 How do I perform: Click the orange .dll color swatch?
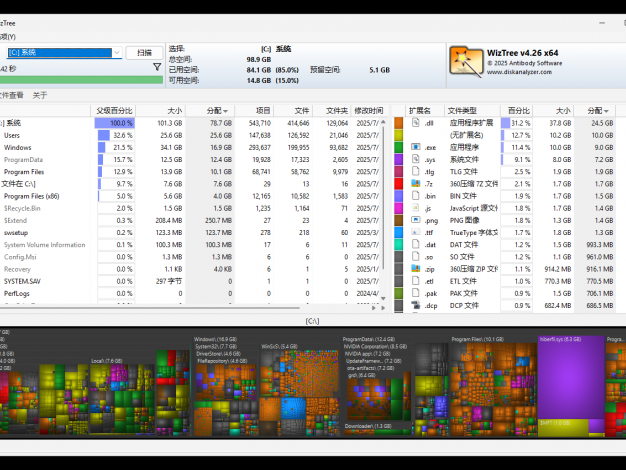[x=398, y=123]
